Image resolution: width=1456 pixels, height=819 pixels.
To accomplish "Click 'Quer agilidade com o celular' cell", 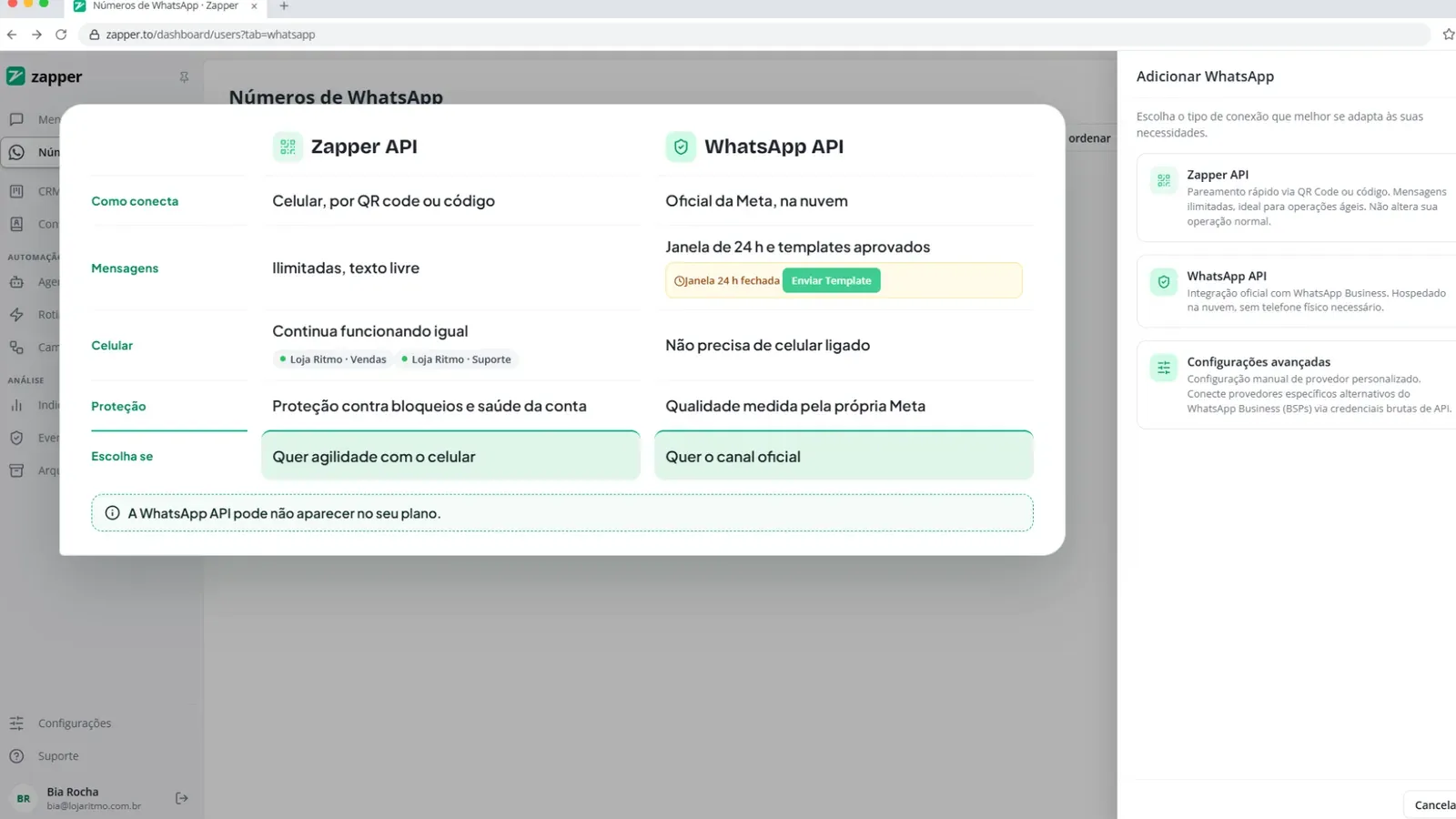I will coord(450,456).
